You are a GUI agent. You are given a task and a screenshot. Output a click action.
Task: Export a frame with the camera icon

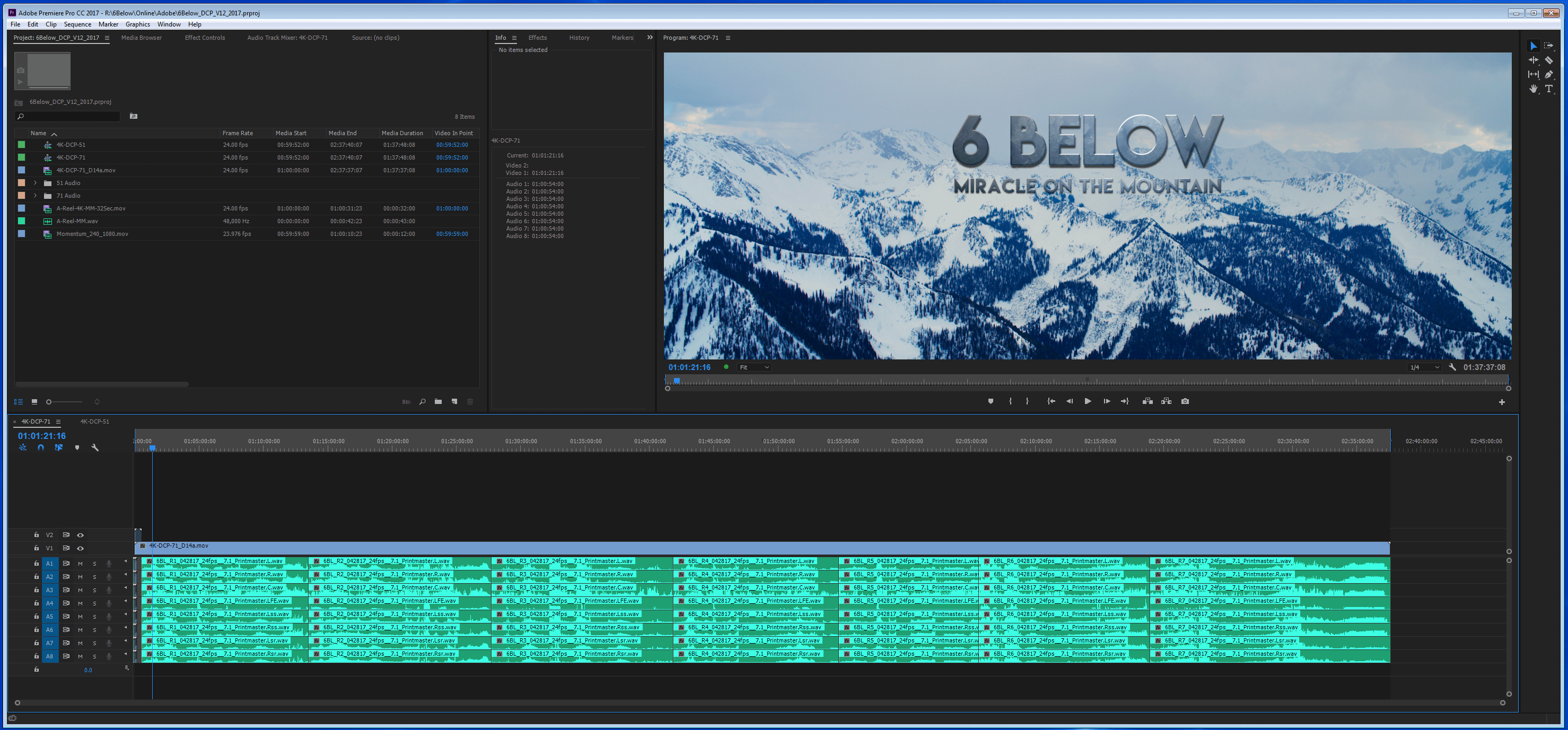(1185, 401)
